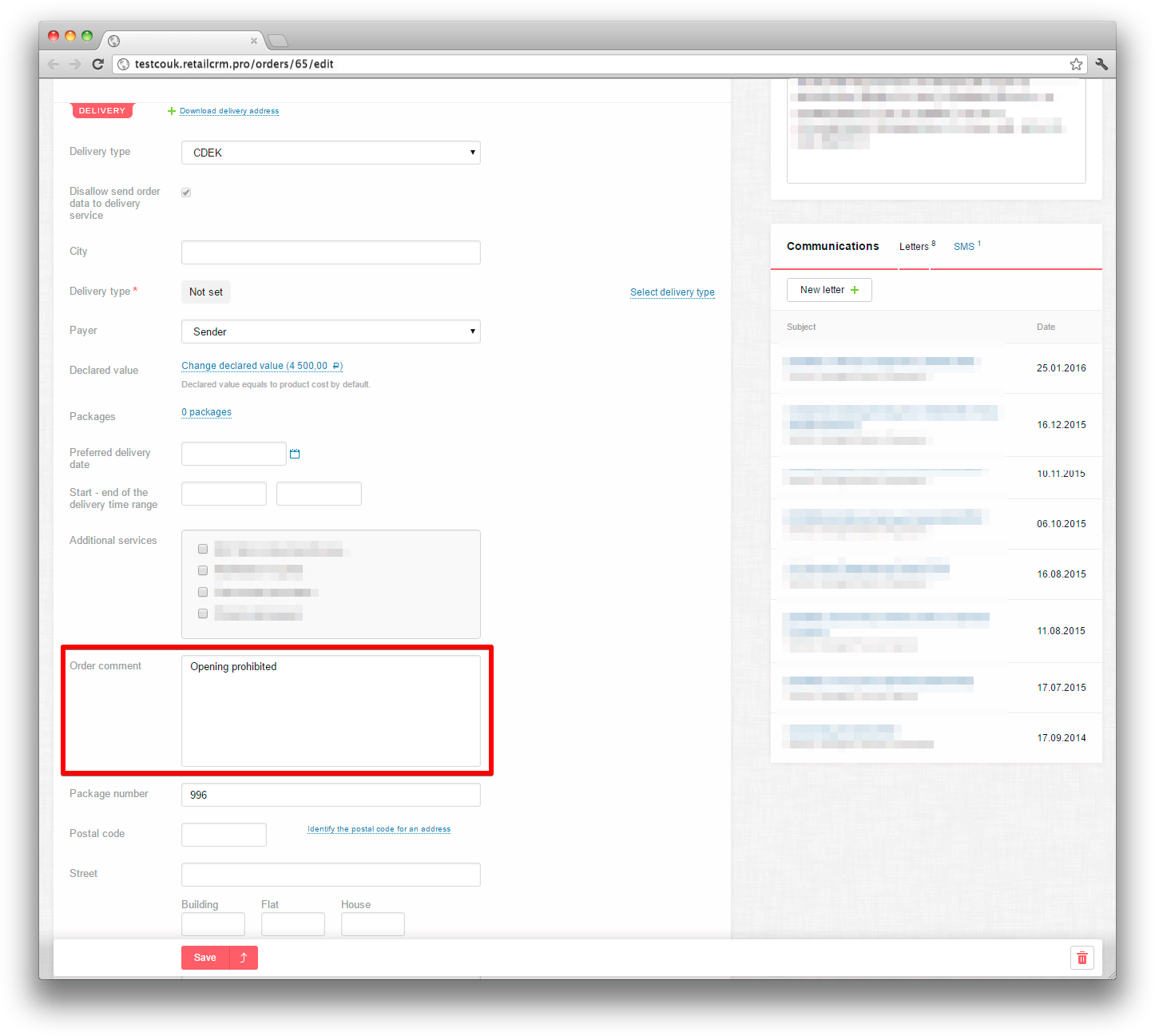Click the Subject column header

801,327
